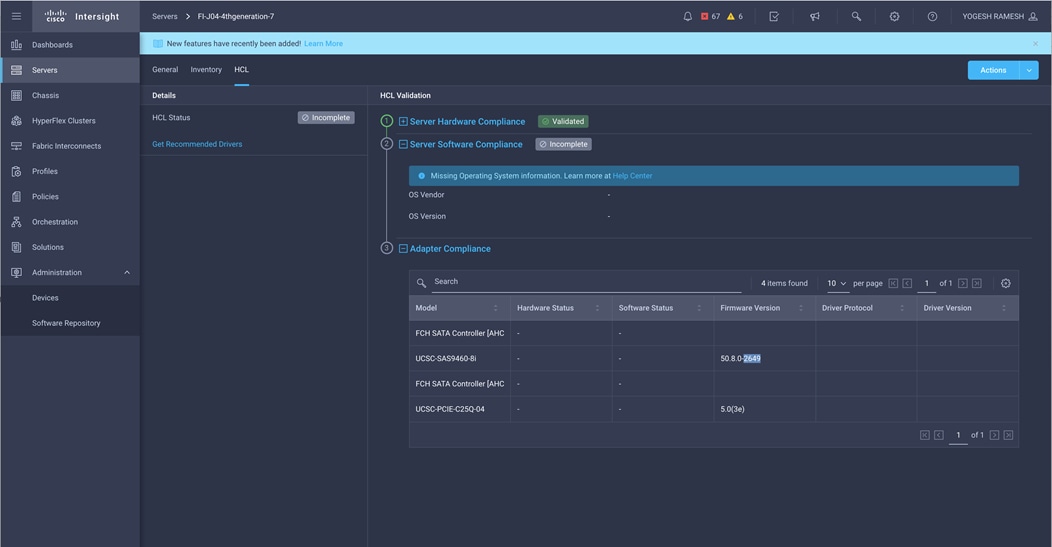Image resolution: width=1052 pixels, height=547 pixels.
Task: Go to Dashboards in sidebar
Action: [70, 45]
